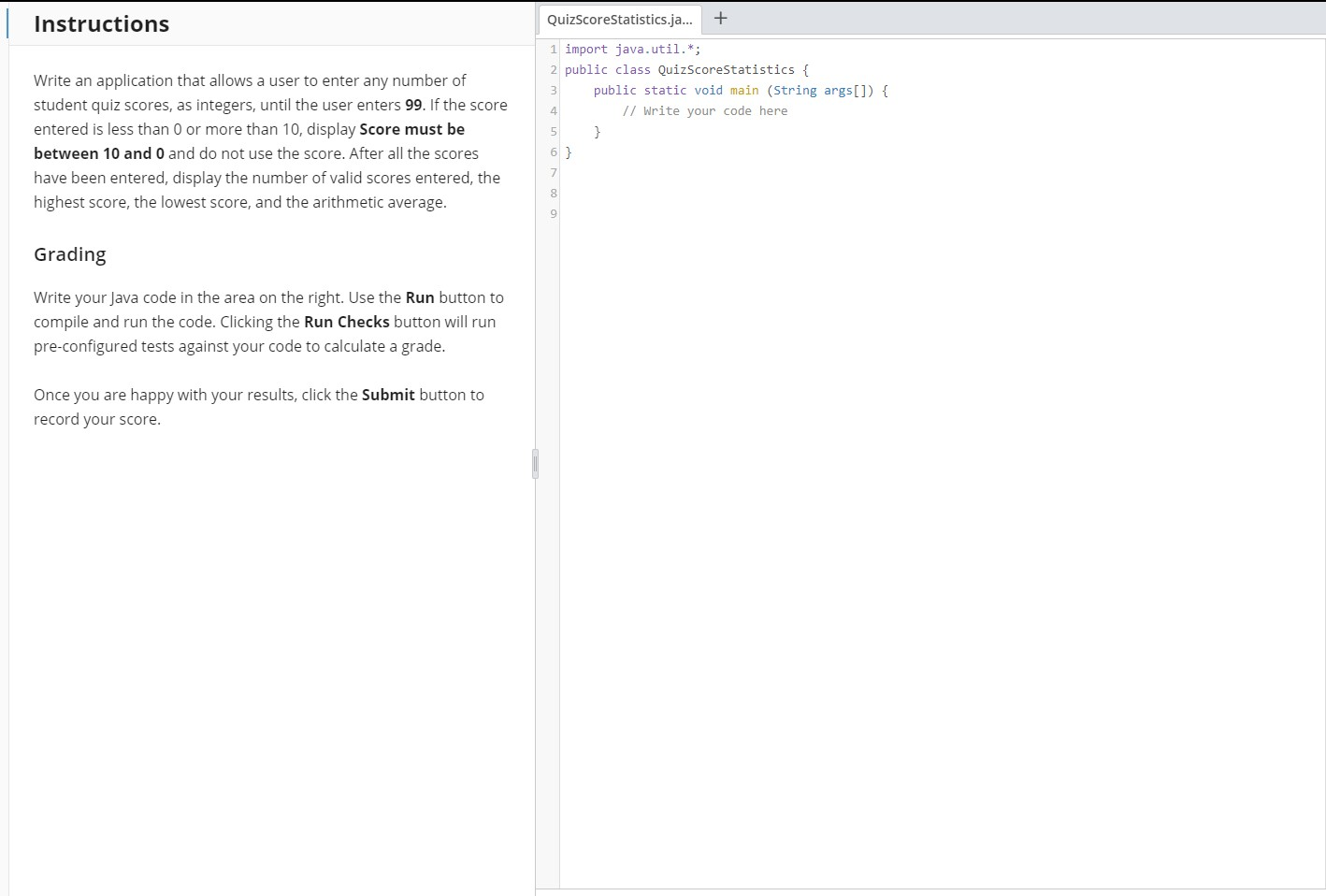Click line number 9 in the gutter
The image size is (1326, 896).
click(553, 213)
